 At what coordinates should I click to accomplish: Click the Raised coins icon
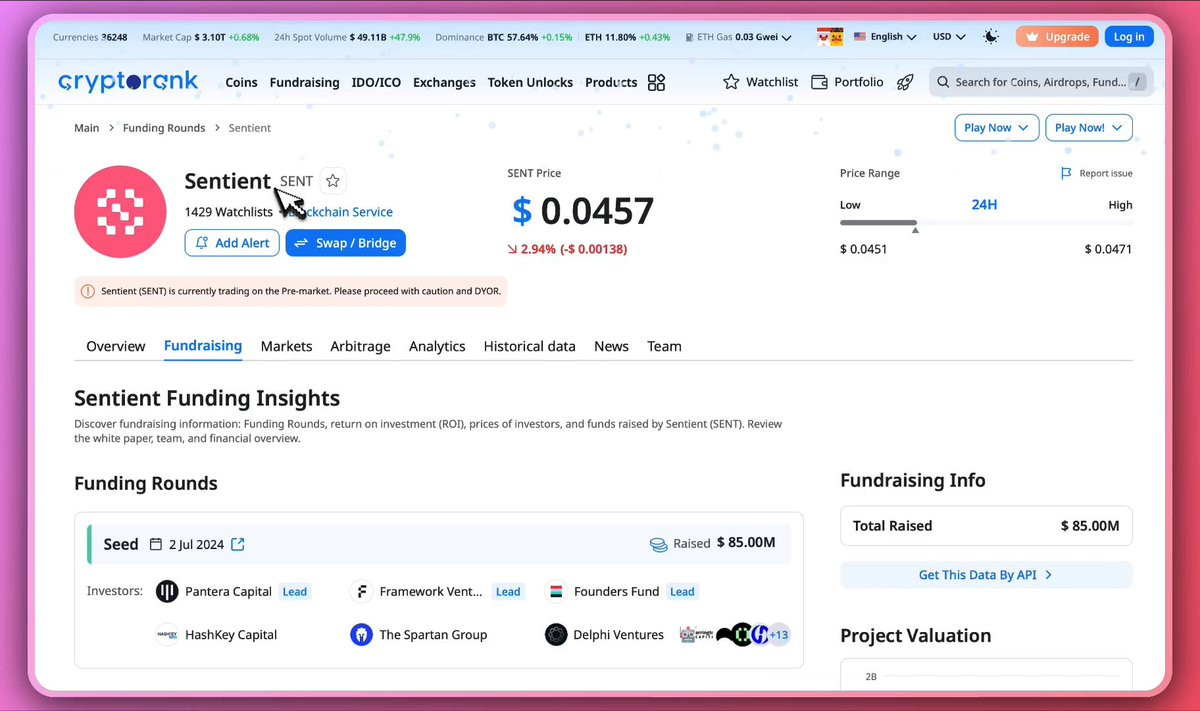click(x=658, y=544)
